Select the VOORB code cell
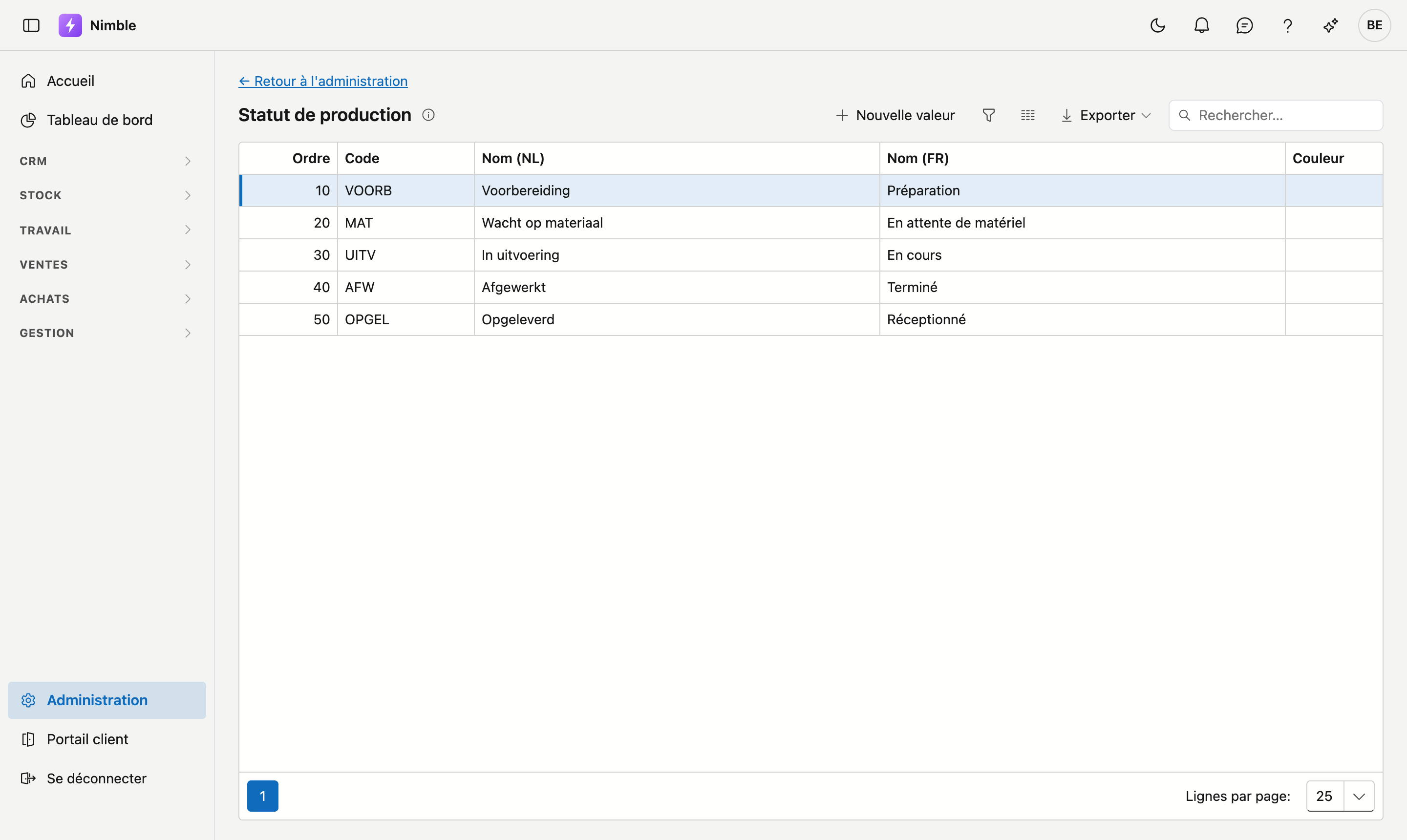Image resolution: width=1407 pixels, height=840 pixels. [405, 191]
